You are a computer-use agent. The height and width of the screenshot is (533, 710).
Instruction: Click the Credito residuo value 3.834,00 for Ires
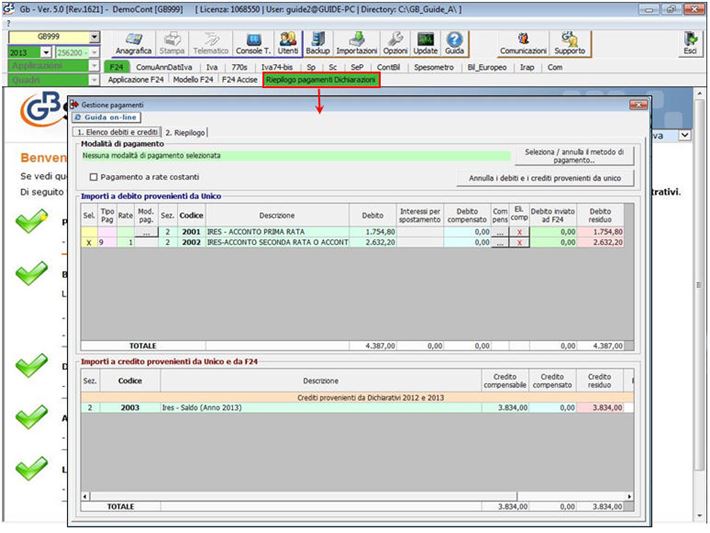point(600,408)
